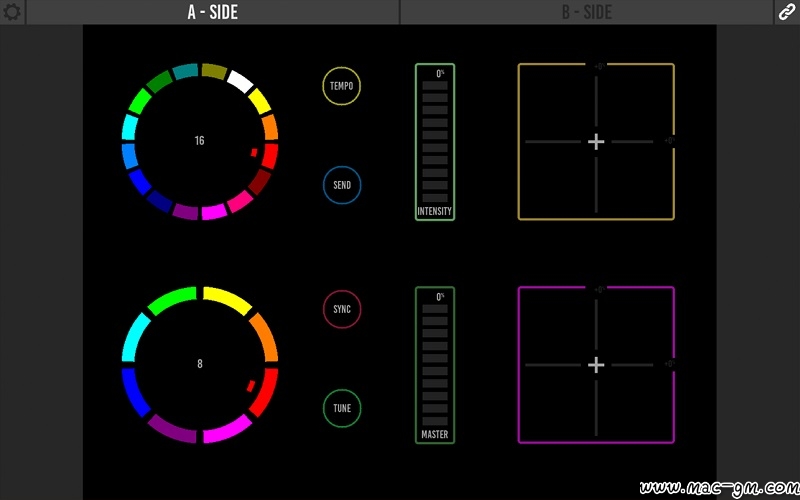Screen dimensions: 800x500
Task: Click the 16 value in top wheel center
Action: 199,141
